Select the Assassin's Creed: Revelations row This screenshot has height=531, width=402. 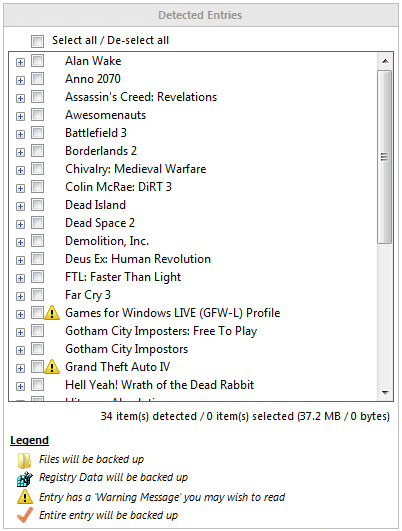[141, 97]
